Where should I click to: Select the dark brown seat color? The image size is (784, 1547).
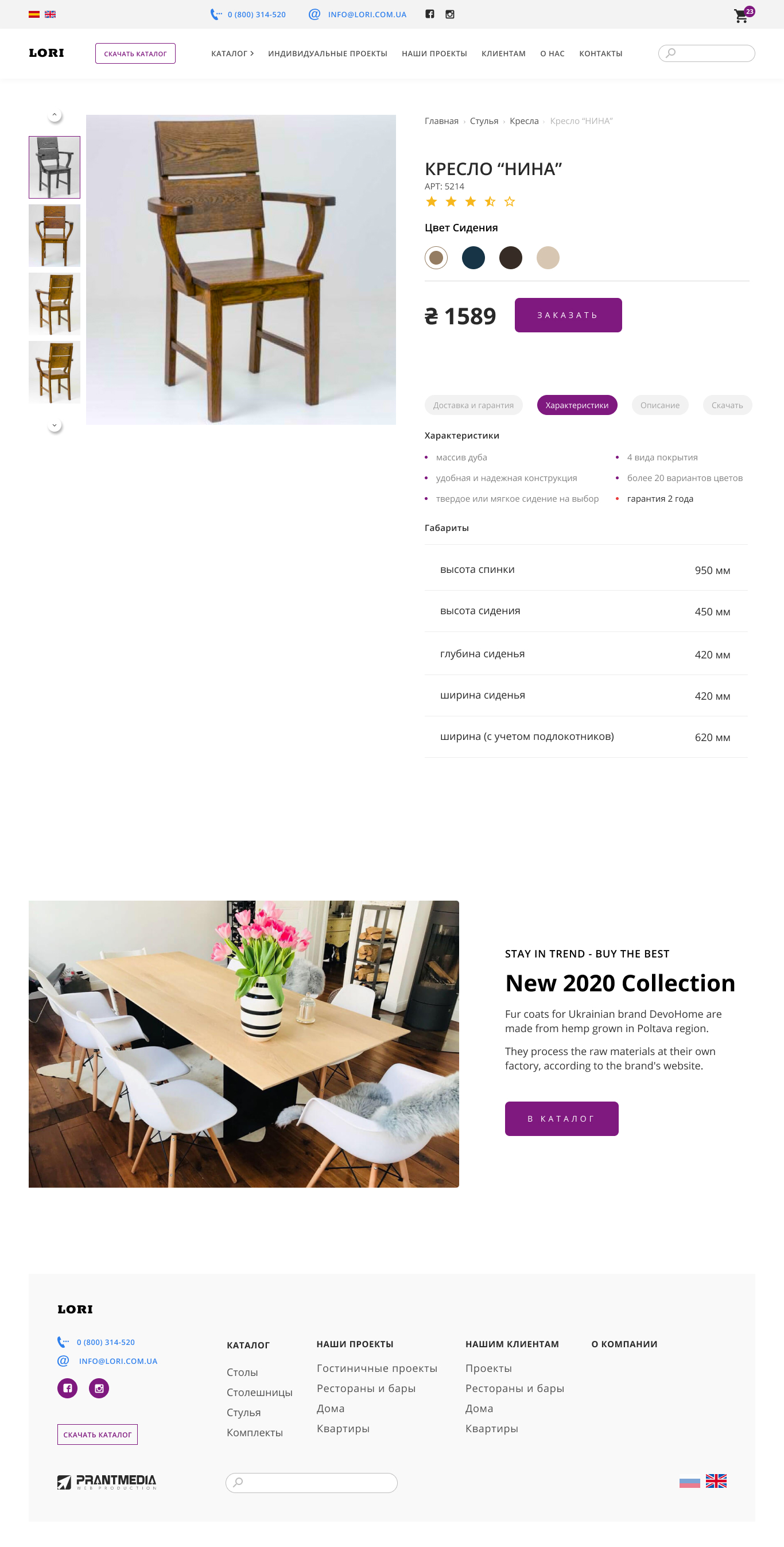[x=510, y=258]
